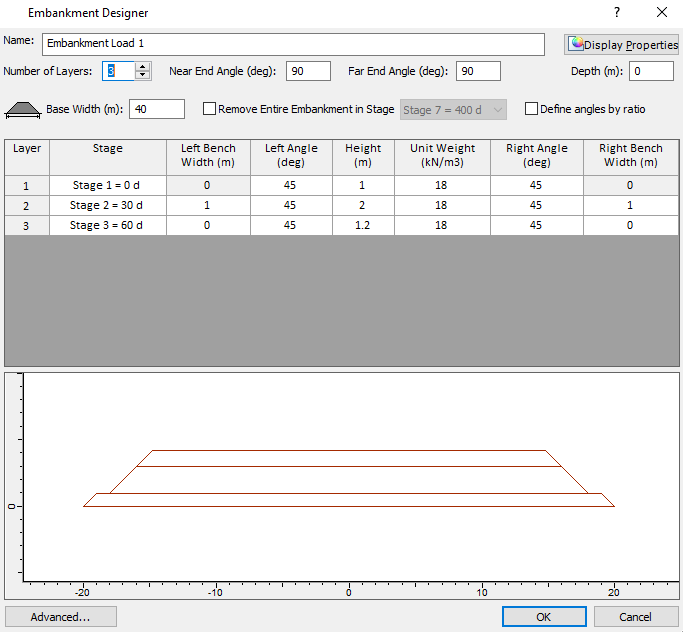Click the Near End Angle input field
Viewport: 683px width, 632px height.
click(308, 71)
